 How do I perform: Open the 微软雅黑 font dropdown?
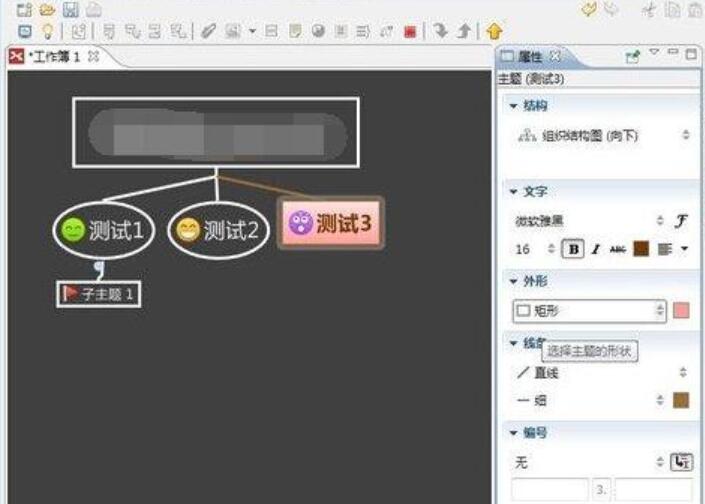[x=589, y=221]
